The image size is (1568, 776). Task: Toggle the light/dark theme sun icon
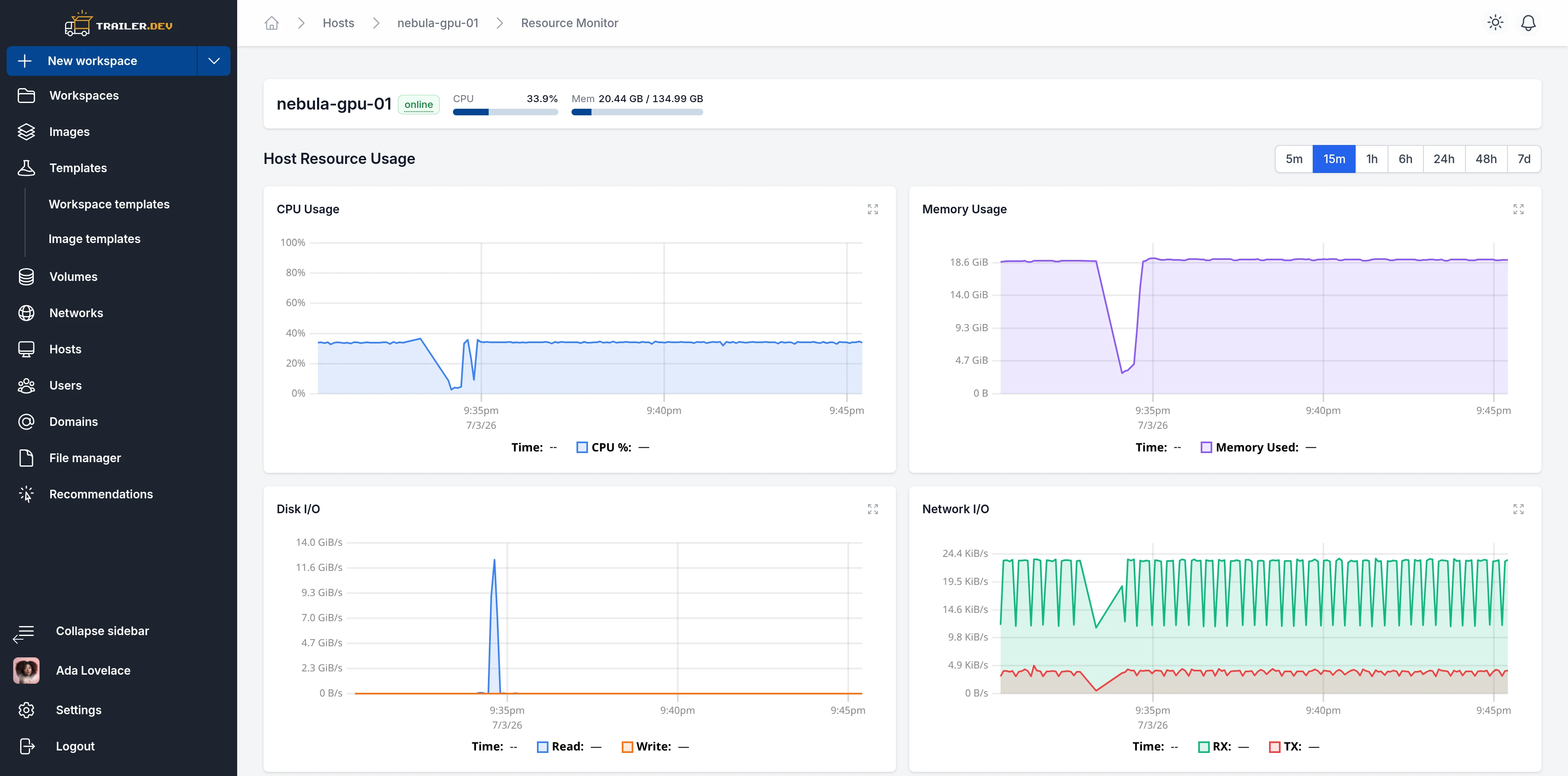(1495, 23)
